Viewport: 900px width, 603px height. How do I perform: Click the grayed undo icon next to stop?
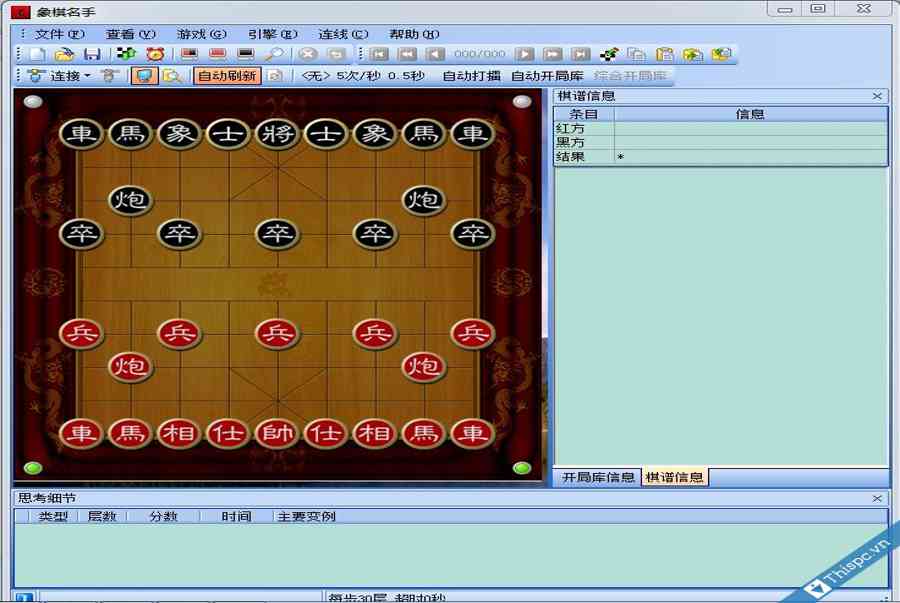[336, 55]
